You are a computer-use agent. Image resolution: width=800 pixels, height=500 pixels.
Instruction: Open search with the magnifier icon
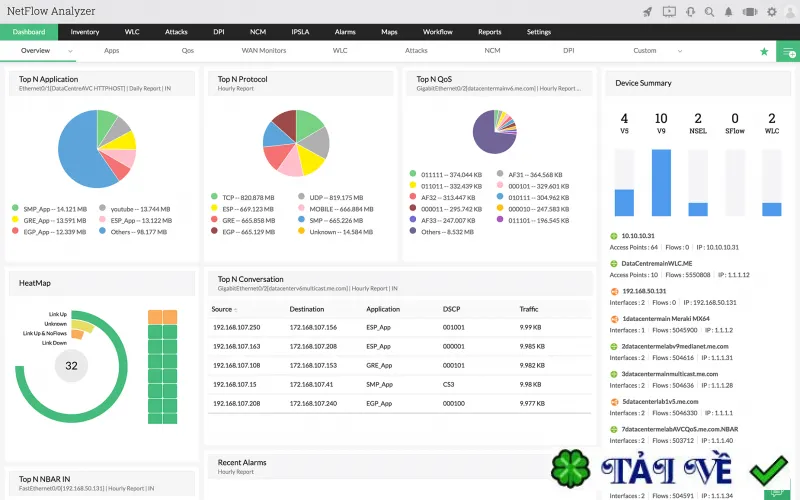[x=709, y=12]
